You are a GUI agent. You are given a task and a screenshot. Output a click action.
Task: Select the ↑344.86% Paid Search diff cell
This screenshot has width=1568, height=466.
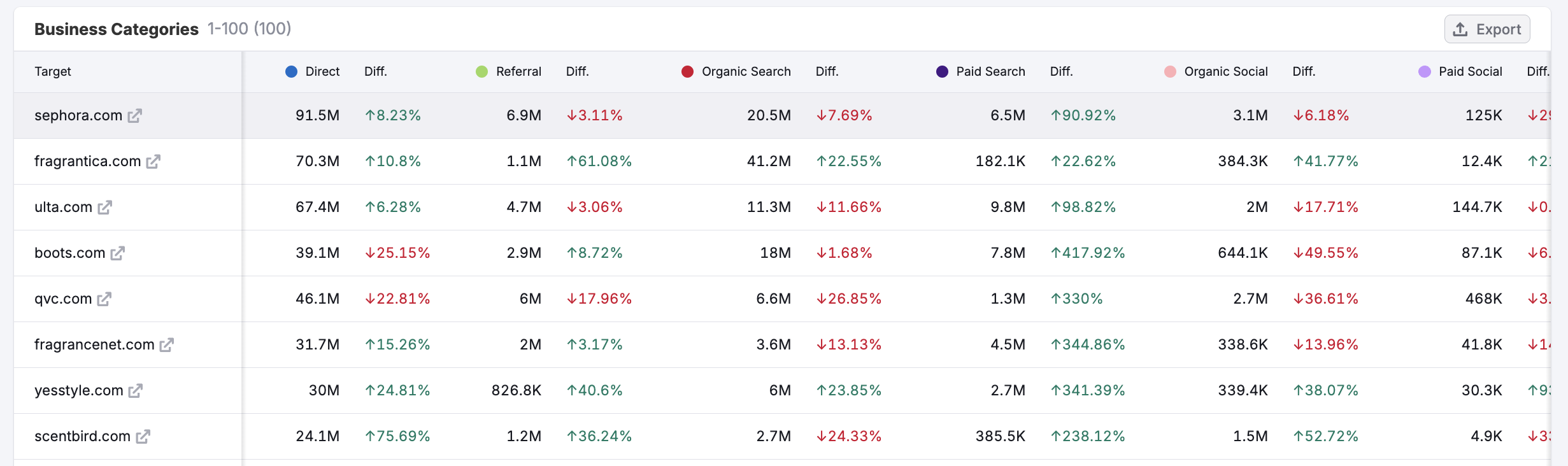[x=1088, y=344]
